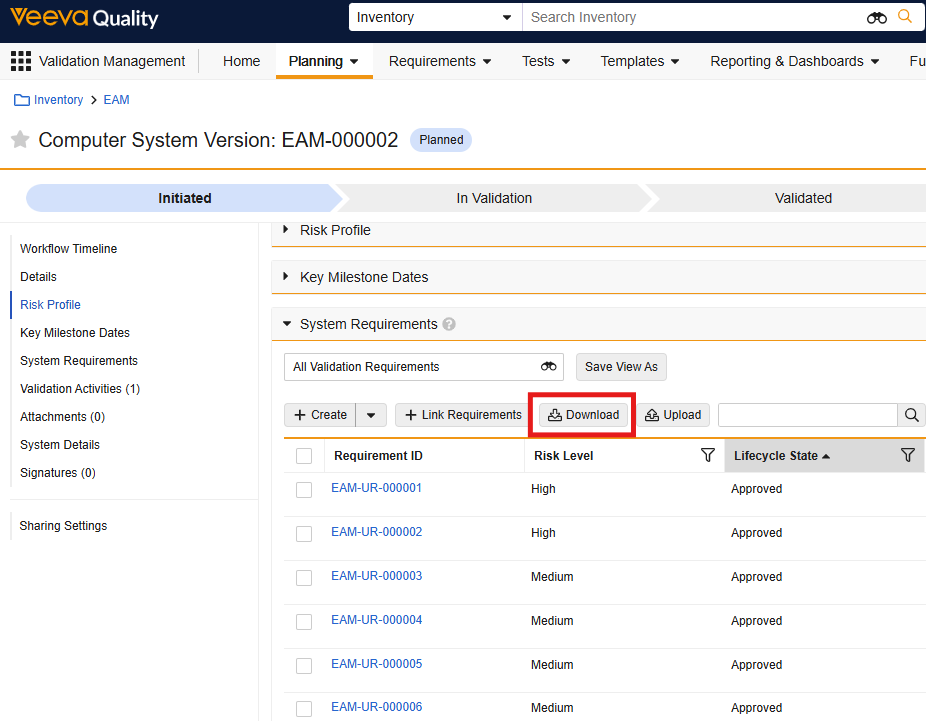Star this Computer System Version as favorite
Screen dimensions: 926x721
click(20, 140)
